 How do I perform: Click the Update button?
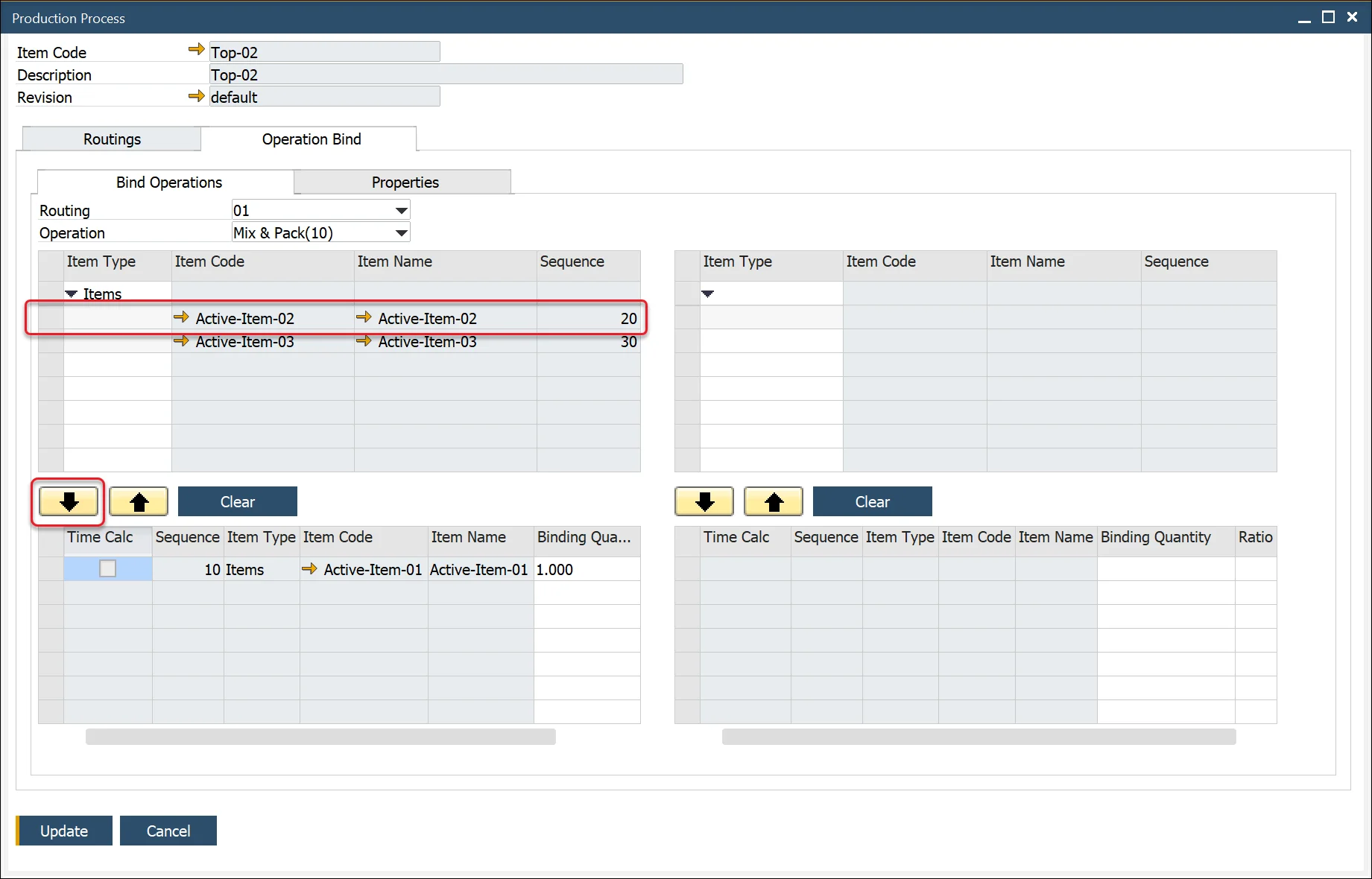[x=64, y=831]
